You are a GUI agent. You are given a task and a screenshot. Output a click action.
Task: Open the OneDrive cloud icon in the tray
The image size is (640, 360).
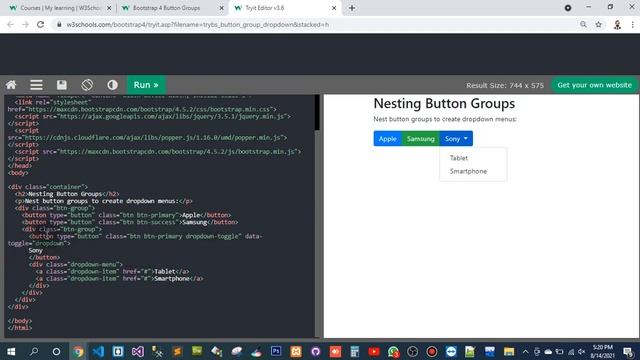[x=549, y=352]
